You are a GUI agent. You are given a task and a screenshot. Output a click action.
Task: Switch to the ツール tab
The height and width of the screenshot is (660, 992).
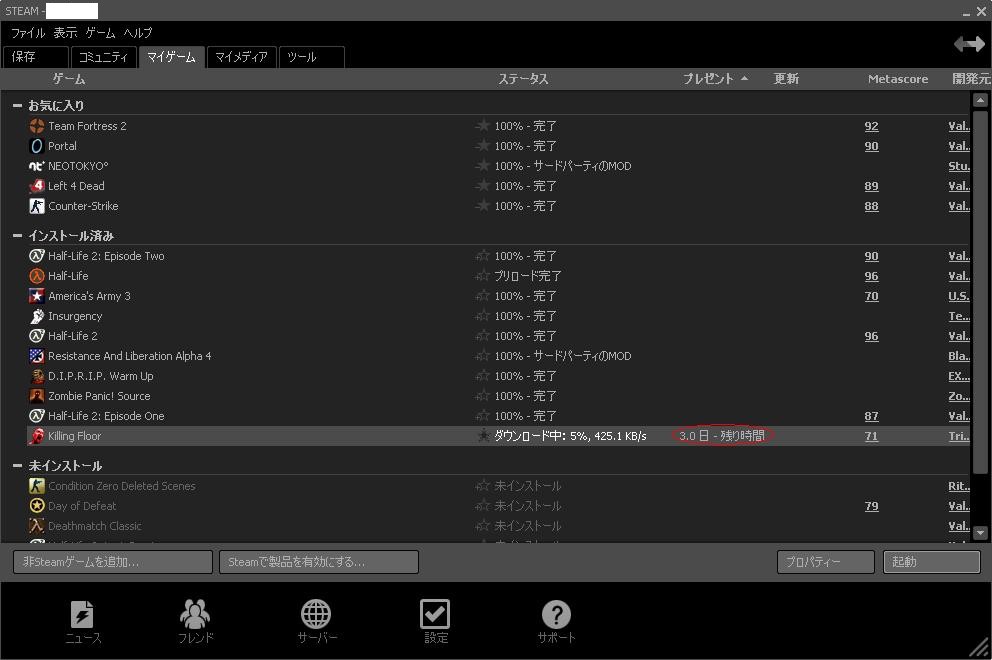311,57
